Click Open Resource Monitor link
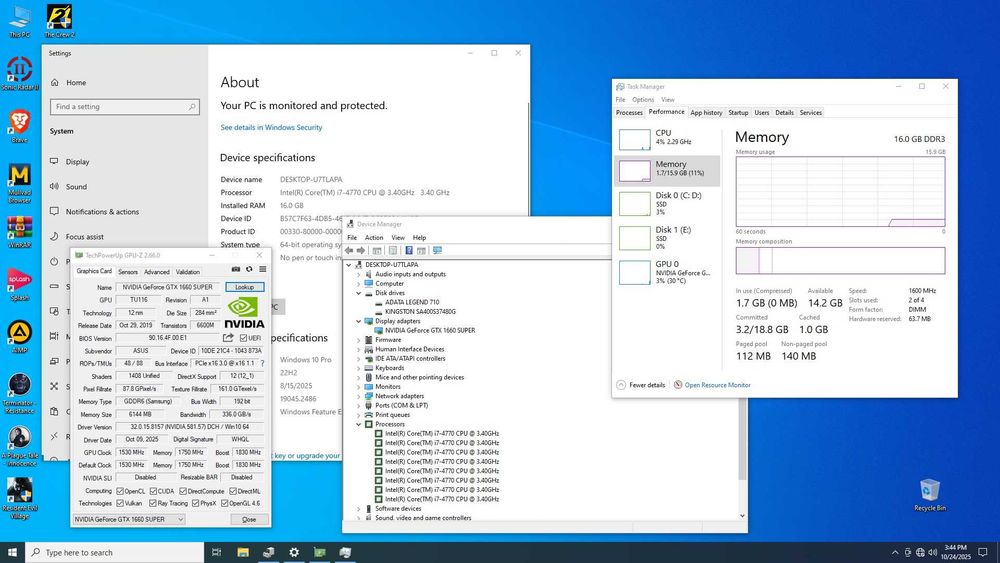The image size is (1000, 563). (x=717, y=385)
